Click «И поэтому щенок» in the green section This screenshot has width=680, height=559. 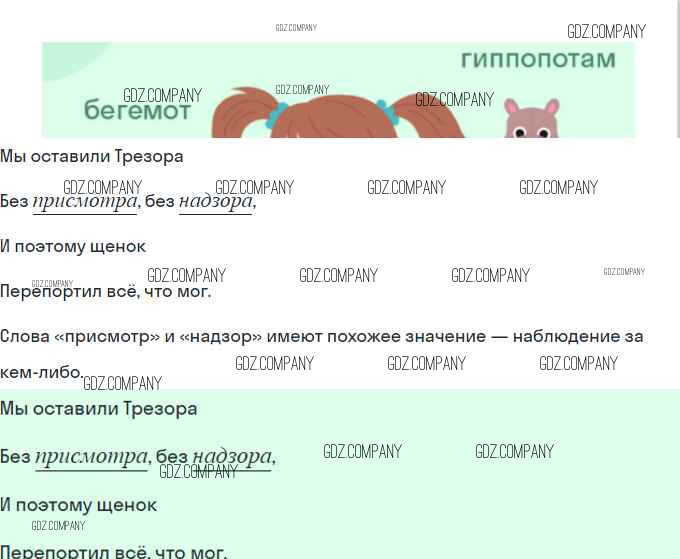(78, 505)
